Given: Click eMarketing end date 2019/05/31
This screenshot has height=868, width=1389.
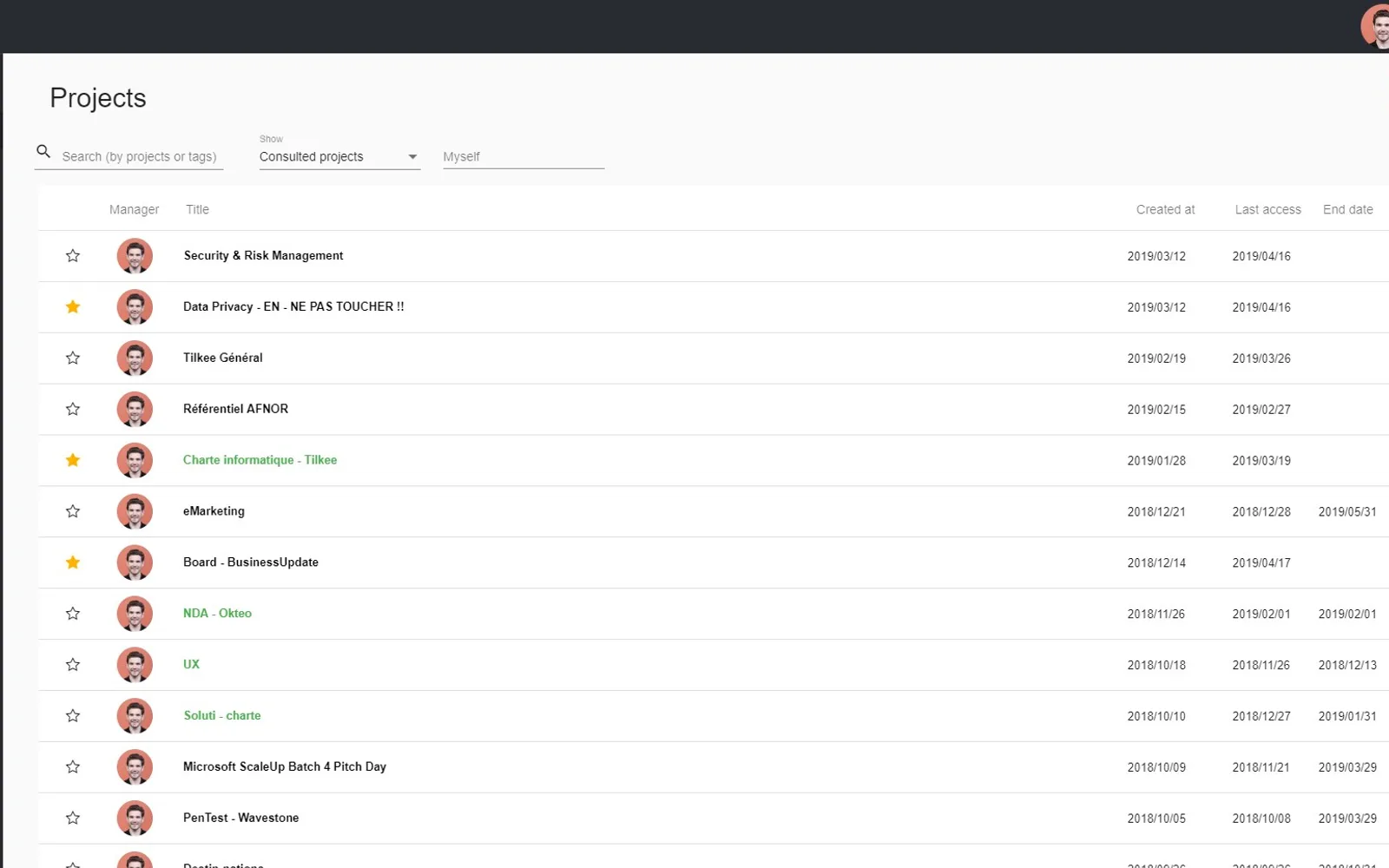Looking at the screenshot, I should (x=1346, y=512).
